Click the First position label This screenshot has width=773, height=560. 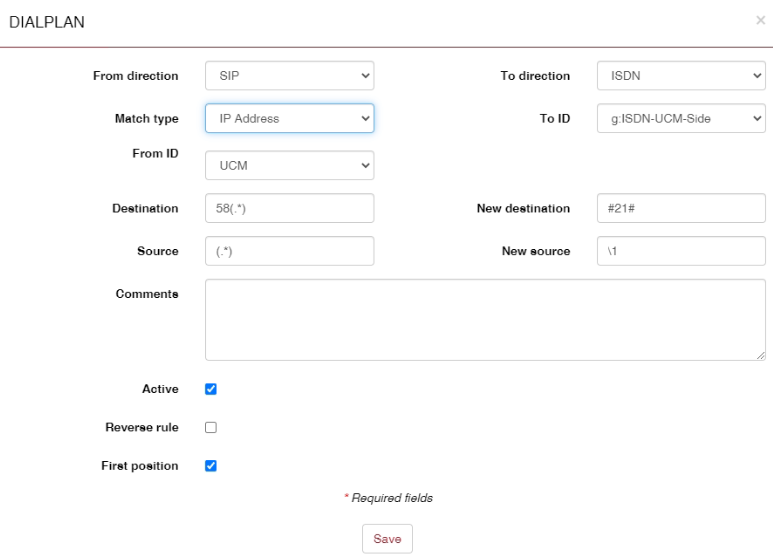point(140,466)
